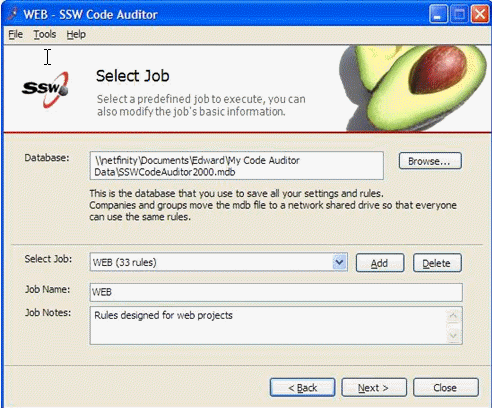The height and width of the screenshot is (408, 492).
Task: Click the Database path field
Action: tap(236, 166)
